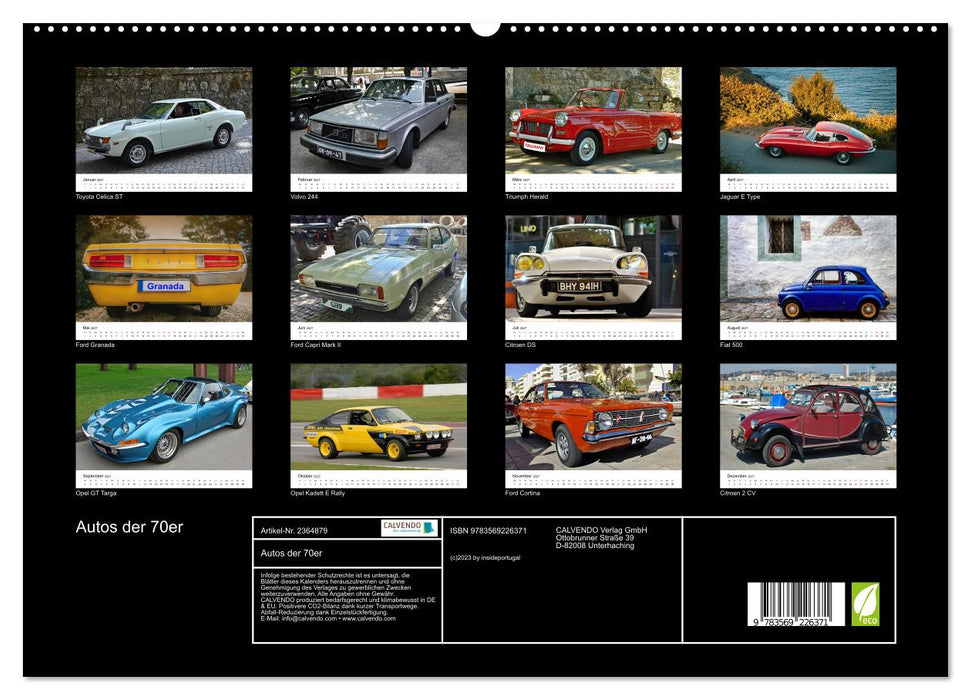Click the December calendar strip under 2 CV
Image resolution: width=971 pixels, height=700 pixels.
tap(808, 479)
